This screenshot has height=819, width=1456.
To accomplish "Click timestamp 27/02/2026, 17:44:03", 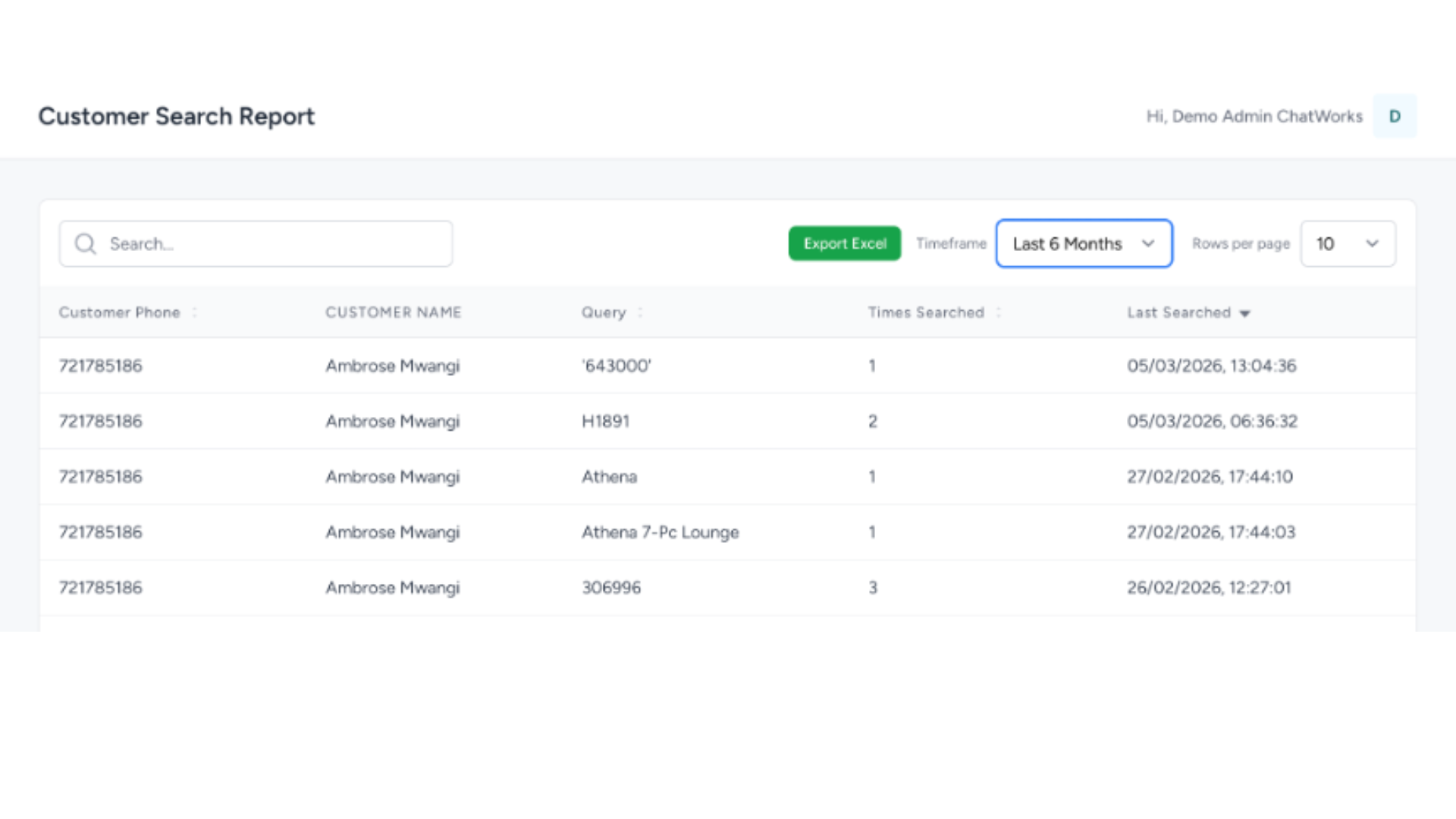I will click(x=1211, y=532).
